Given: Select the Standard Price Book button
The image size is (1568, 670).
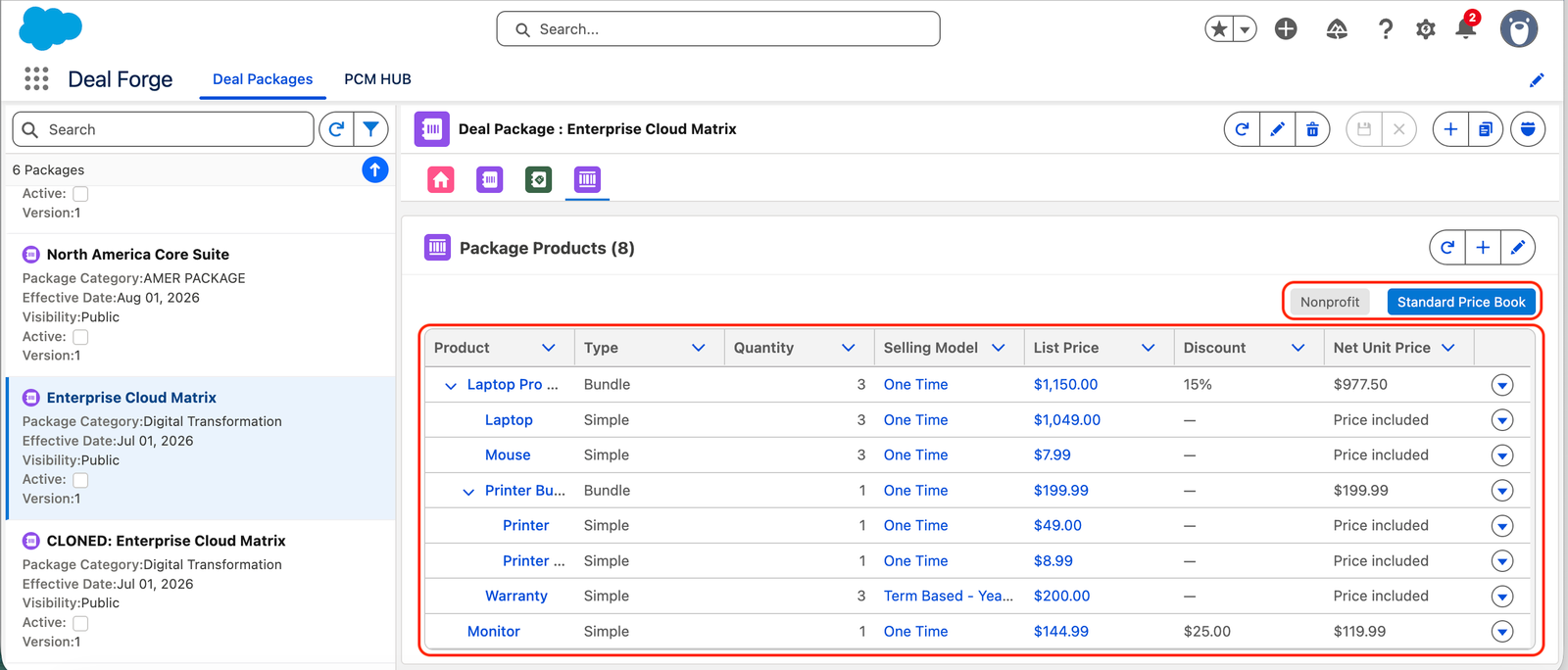Looking at the screenshot, I should click(x=1461, y=302).
